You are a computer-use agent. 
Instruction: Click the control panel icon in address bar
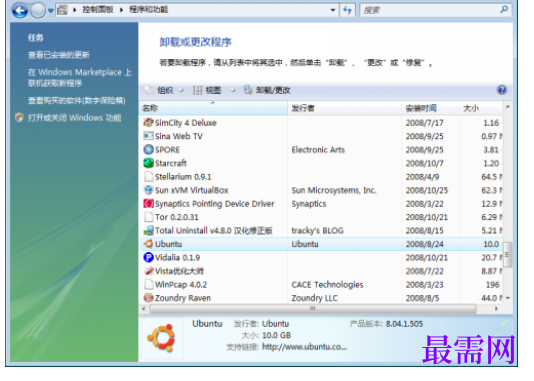click(62, 10)
